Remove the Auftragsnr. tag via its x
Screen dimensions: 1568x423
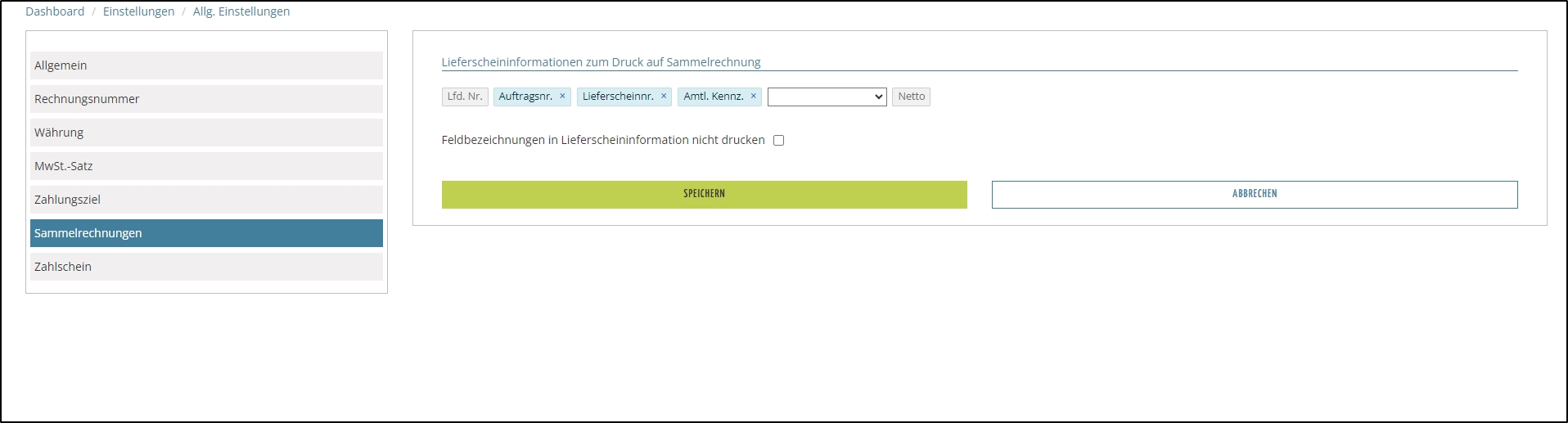point(562,97)
